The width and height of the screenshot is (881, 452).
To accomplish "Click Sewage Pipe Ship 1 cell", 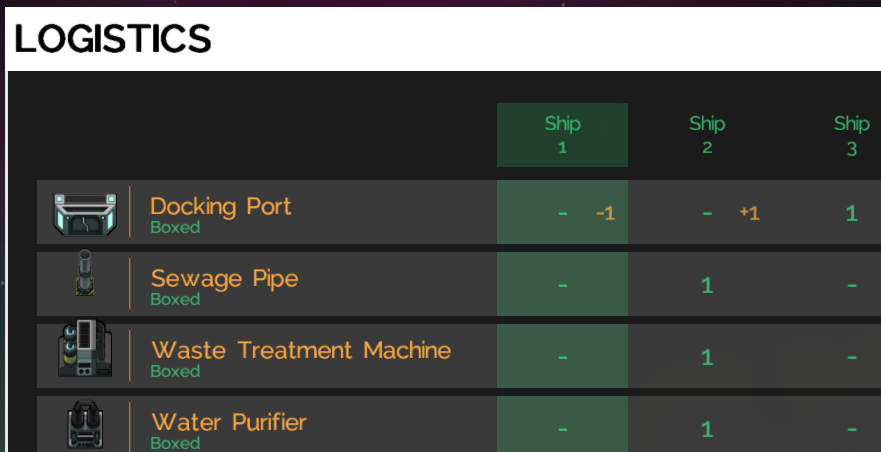I will [562, 285].
